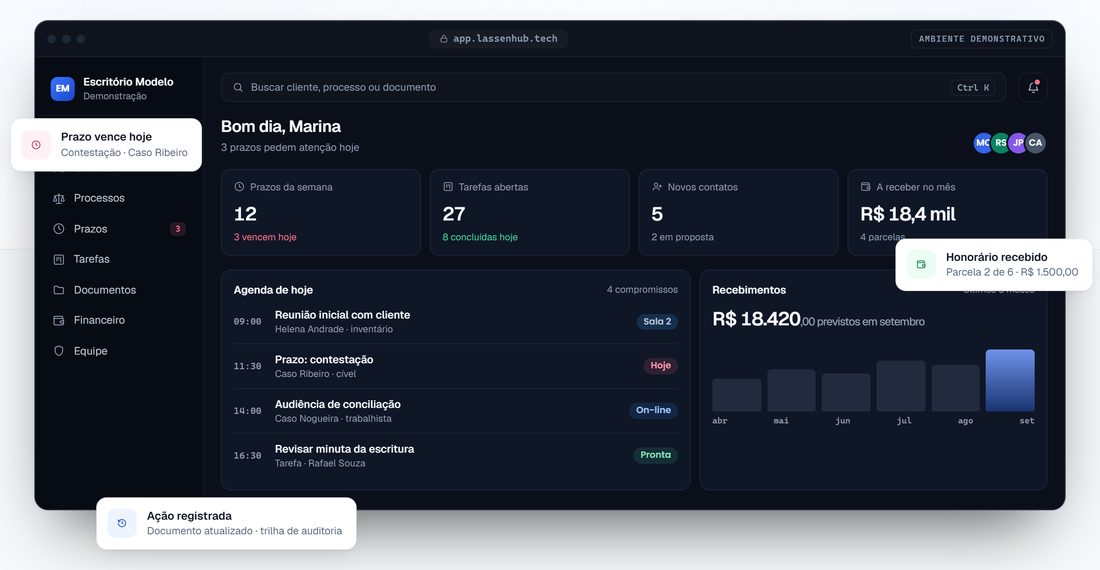1100x570 pixels.
Task: Click the '09:00' time entry
Action: (x=248, y=322)
